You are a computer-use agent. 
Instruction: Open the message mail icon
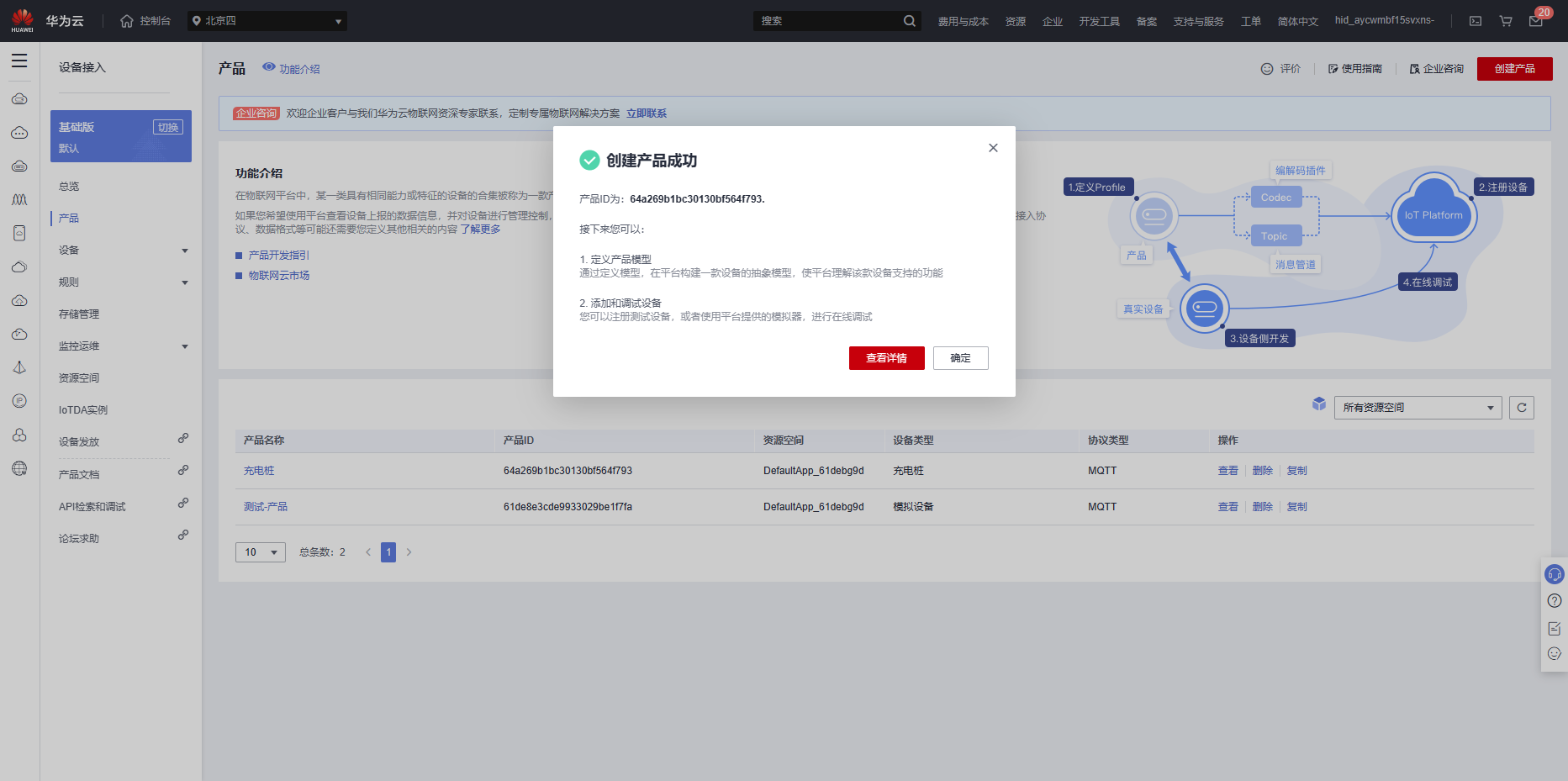(x=1536, y=21)
